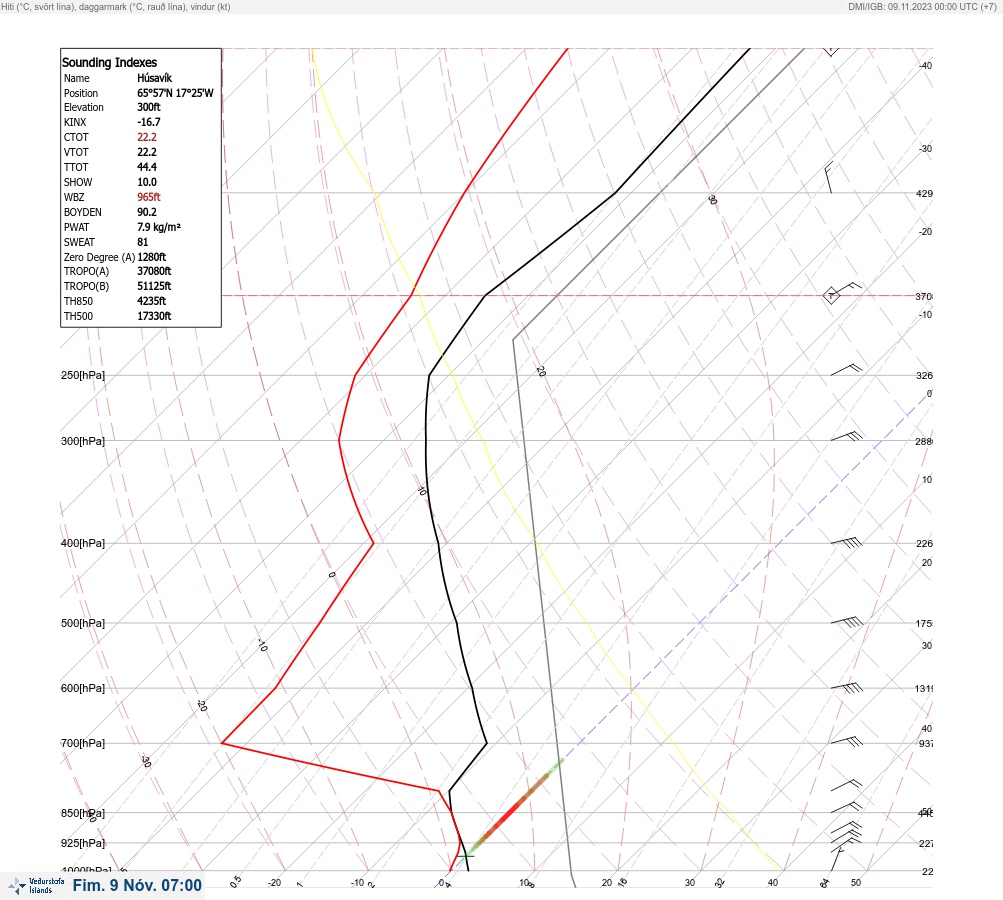This screenshot has width=1003, height=900.
Task: Click the wind barb at 600 hPa level
Action: click(x=846, y=688)
